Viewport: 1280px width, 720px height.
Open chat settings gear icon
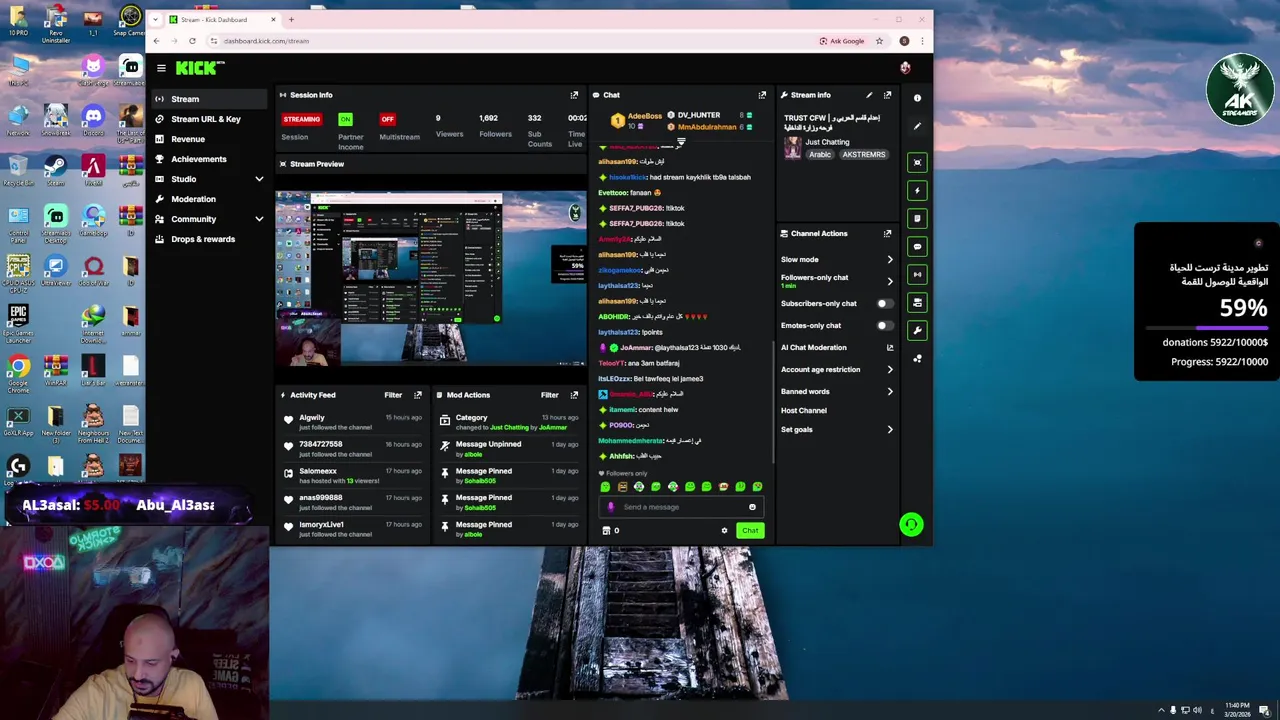click(x=724, y=531)
